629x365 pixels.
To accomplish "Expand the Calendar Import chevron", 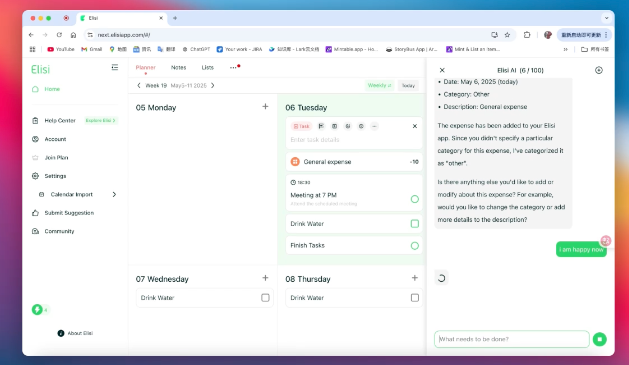I will (114, 195).
